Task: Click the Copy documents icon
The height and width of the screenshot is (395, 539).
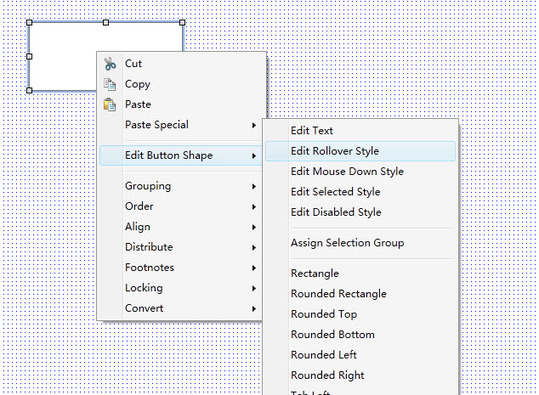Action: point(110,84)
